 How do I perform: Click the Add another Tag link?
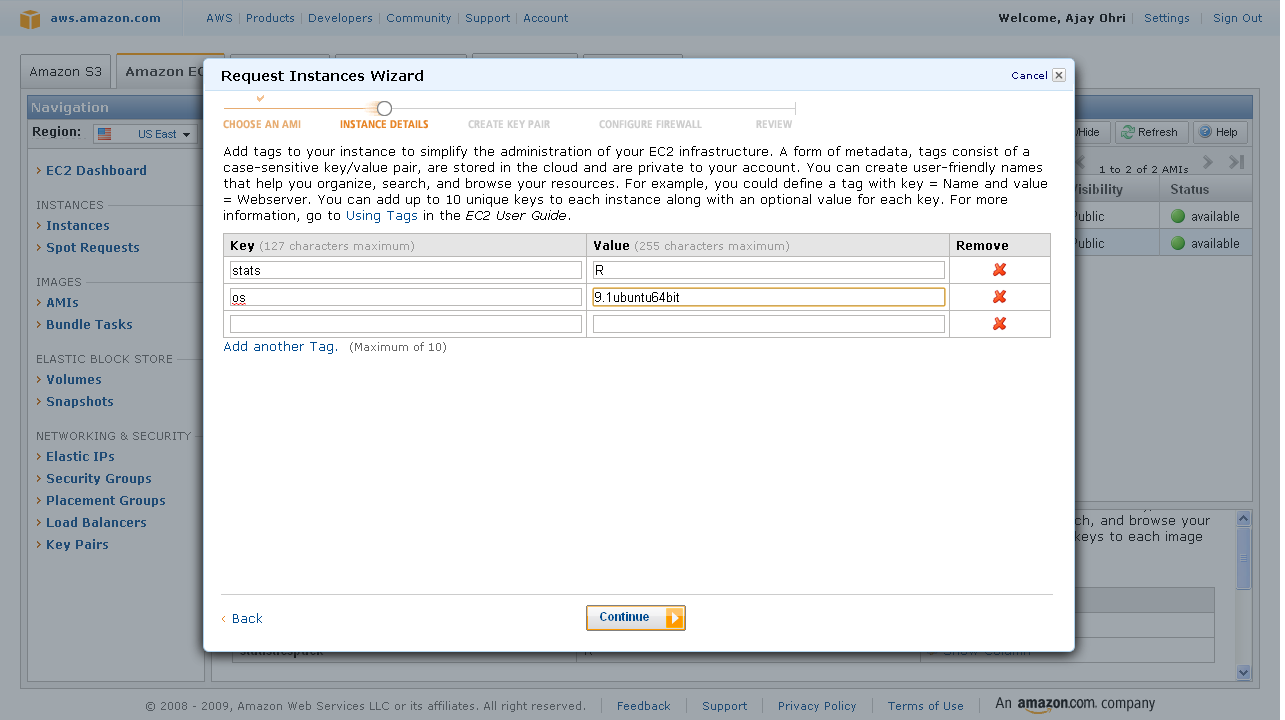point(280,347)
